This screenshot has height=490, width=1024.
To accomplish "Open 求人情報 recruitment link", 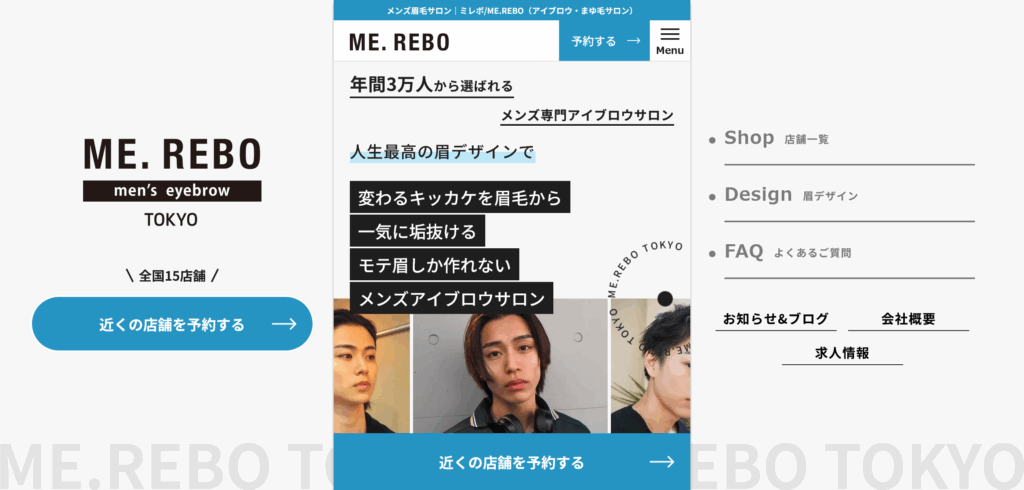I will [x=842, y=353].
